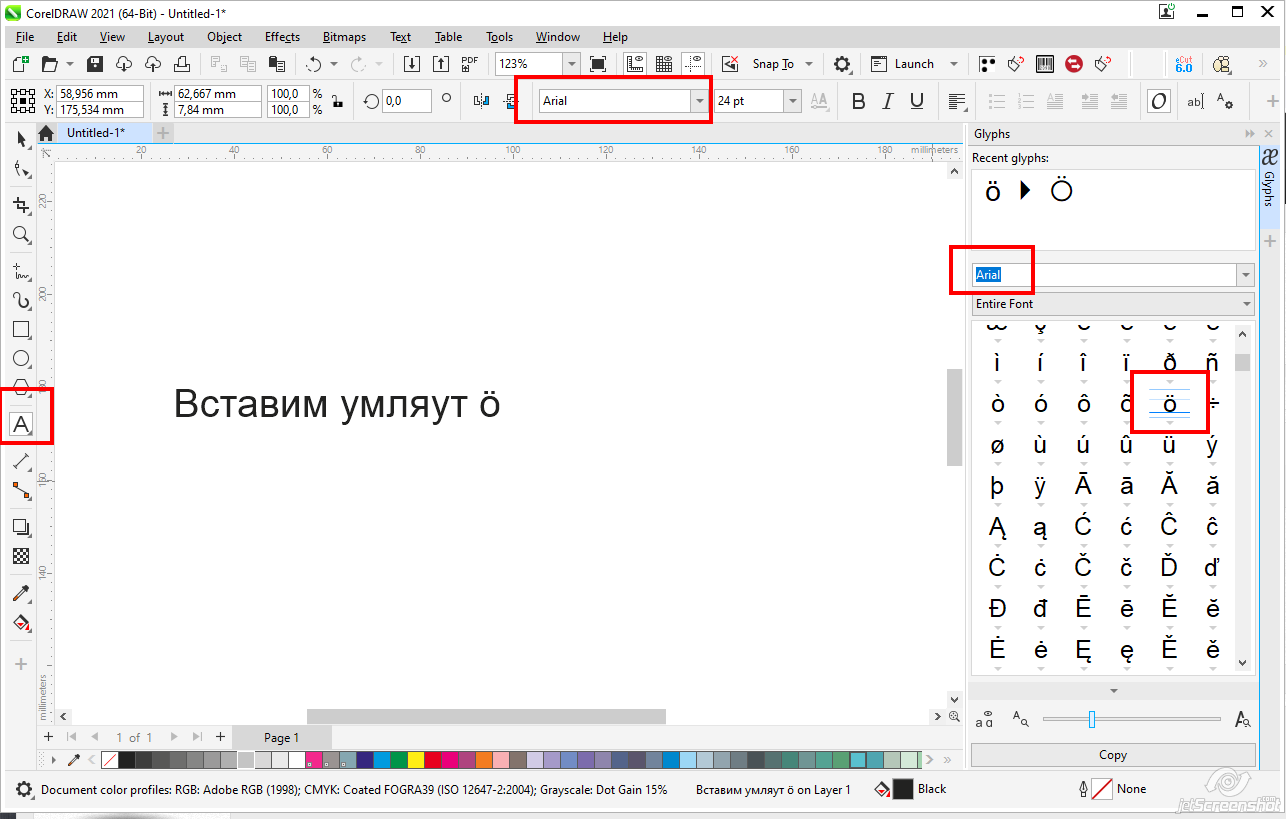
Task: Switch to the Page 1 tab
Action: click(281, 738)
